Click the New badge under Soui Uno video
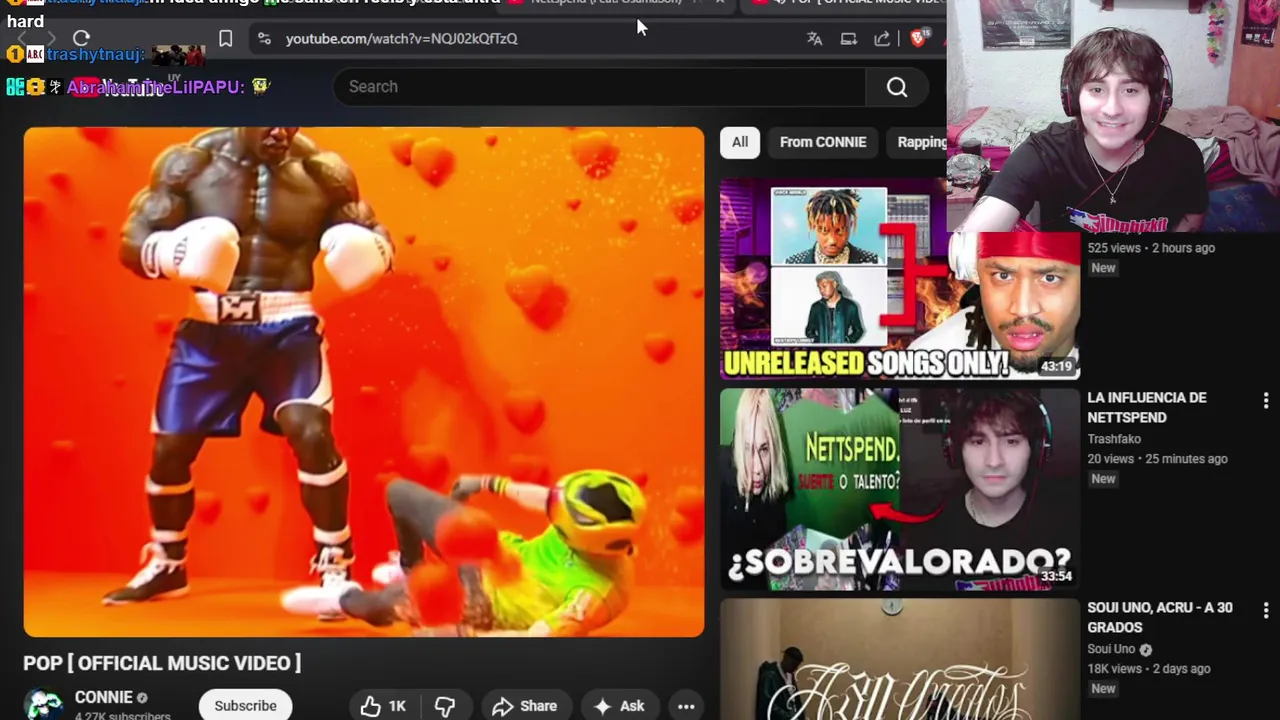This screenshot has width=1280, height=720. [1103, 689]
